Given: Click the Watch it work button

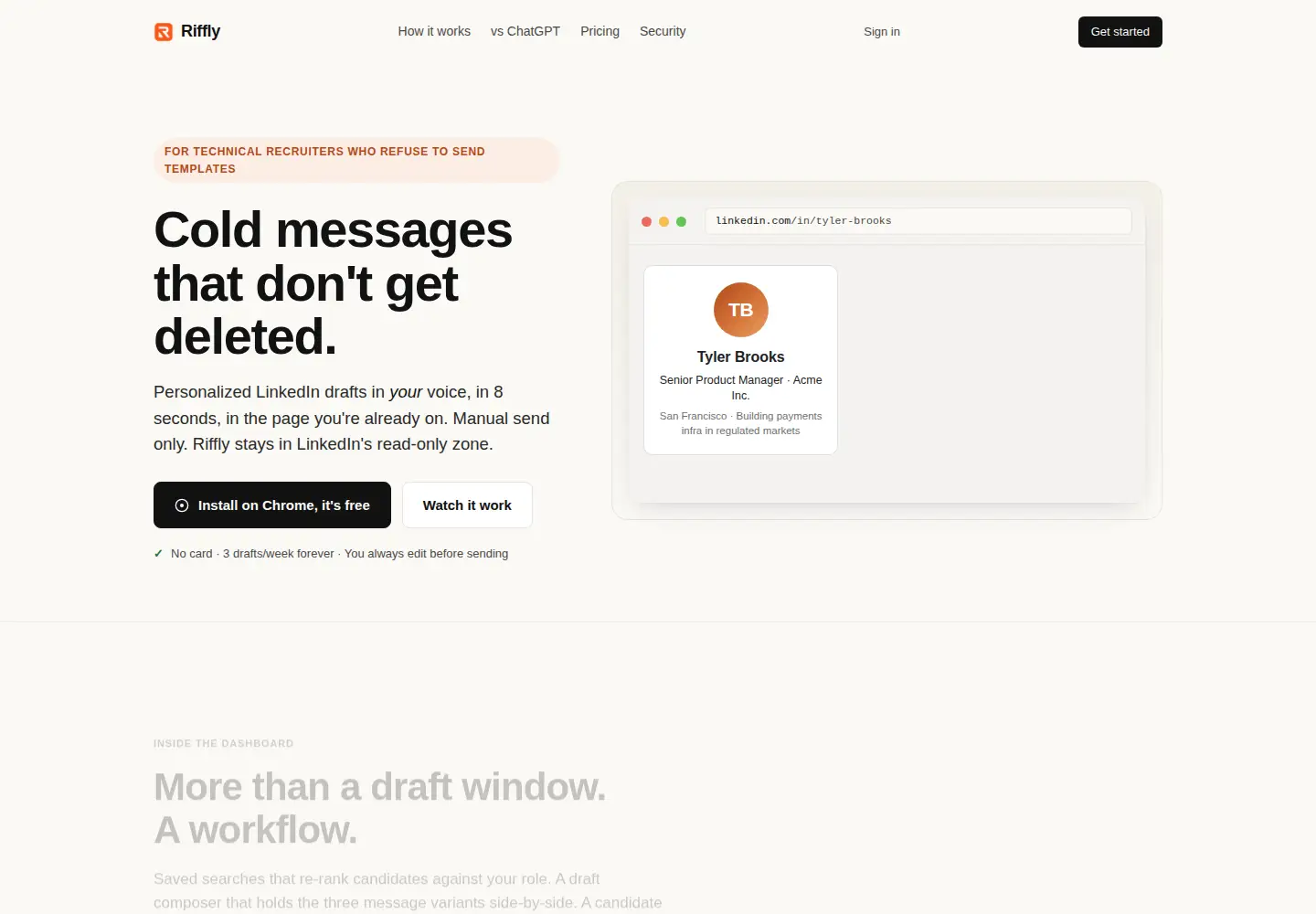Looking at the screenshot, I should click(x=467, y=505).
